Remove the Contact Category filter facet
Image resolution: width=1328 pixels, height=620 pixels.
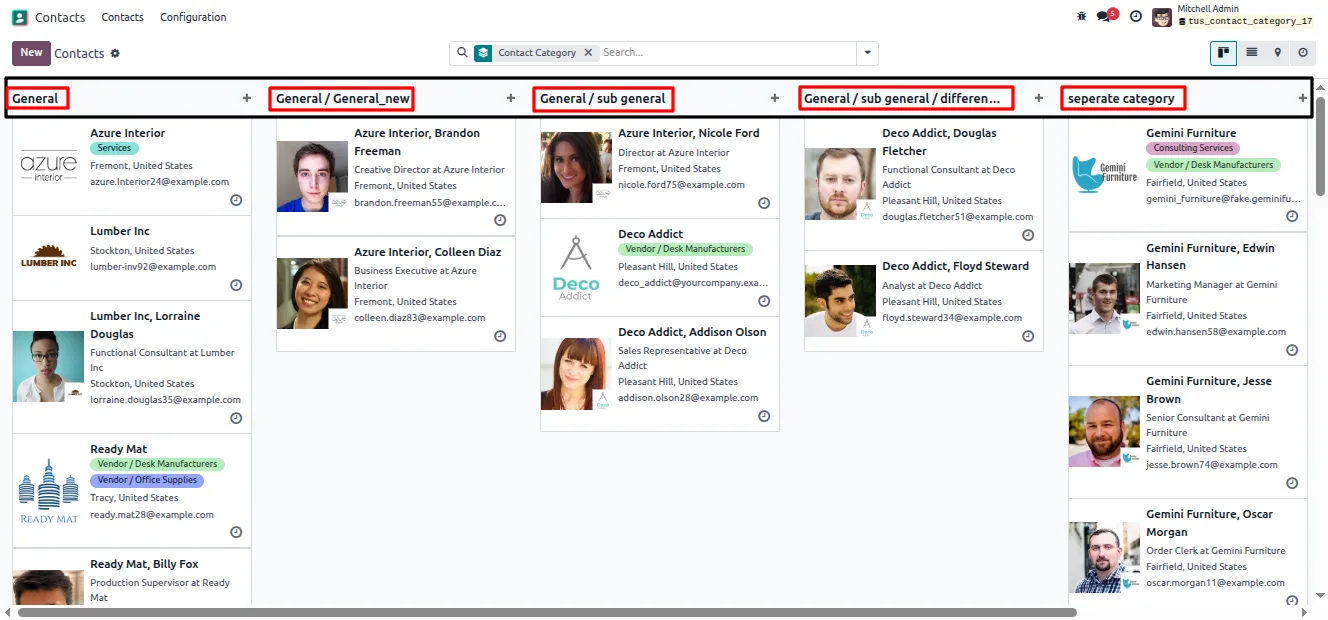[588, 53]
